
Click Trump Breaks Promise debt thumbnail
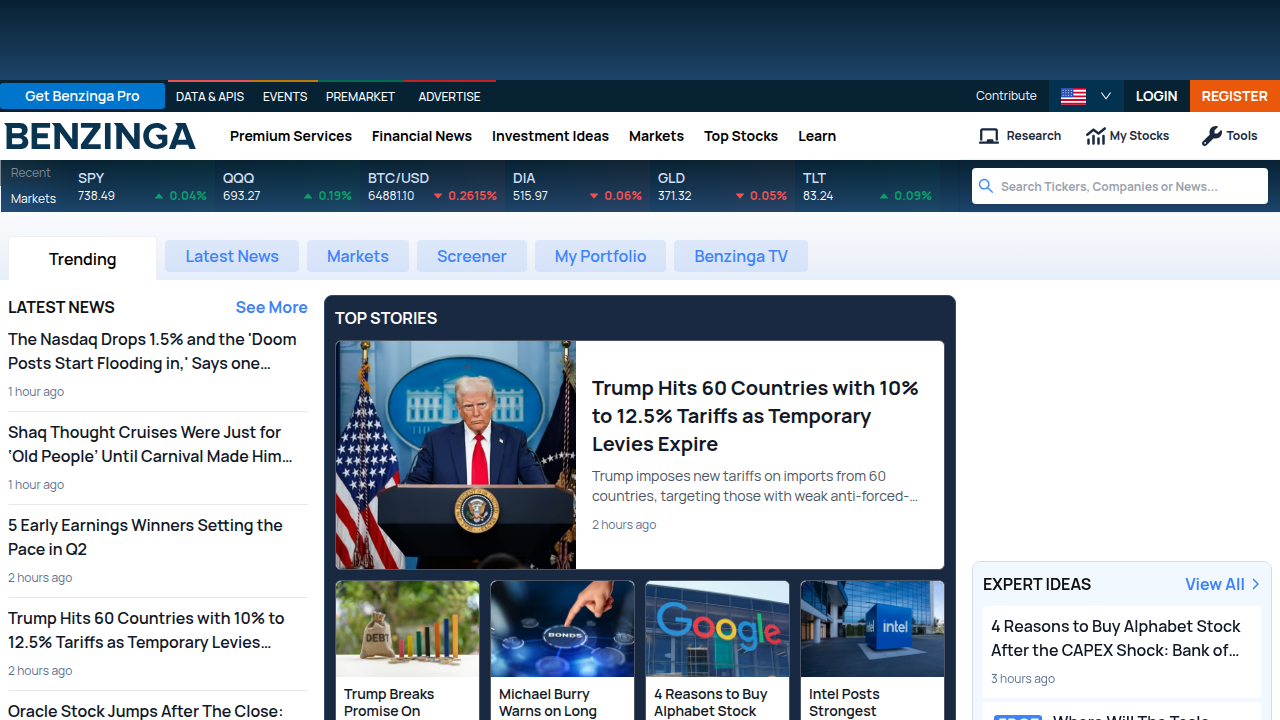(407, 629)
